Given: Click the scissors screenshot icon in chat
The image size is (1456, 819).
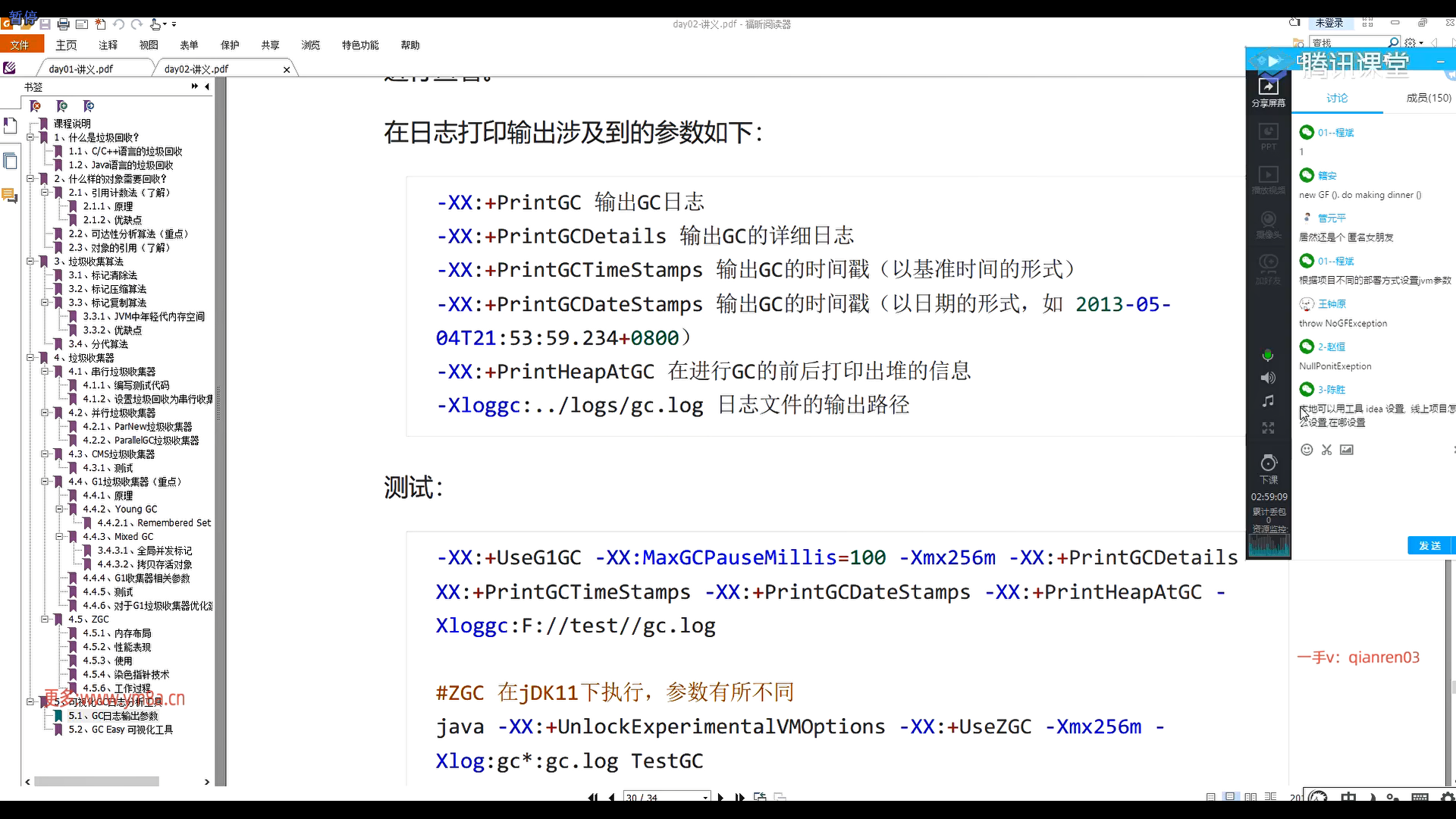Looking at the screenshot, I should (1326, 450).
